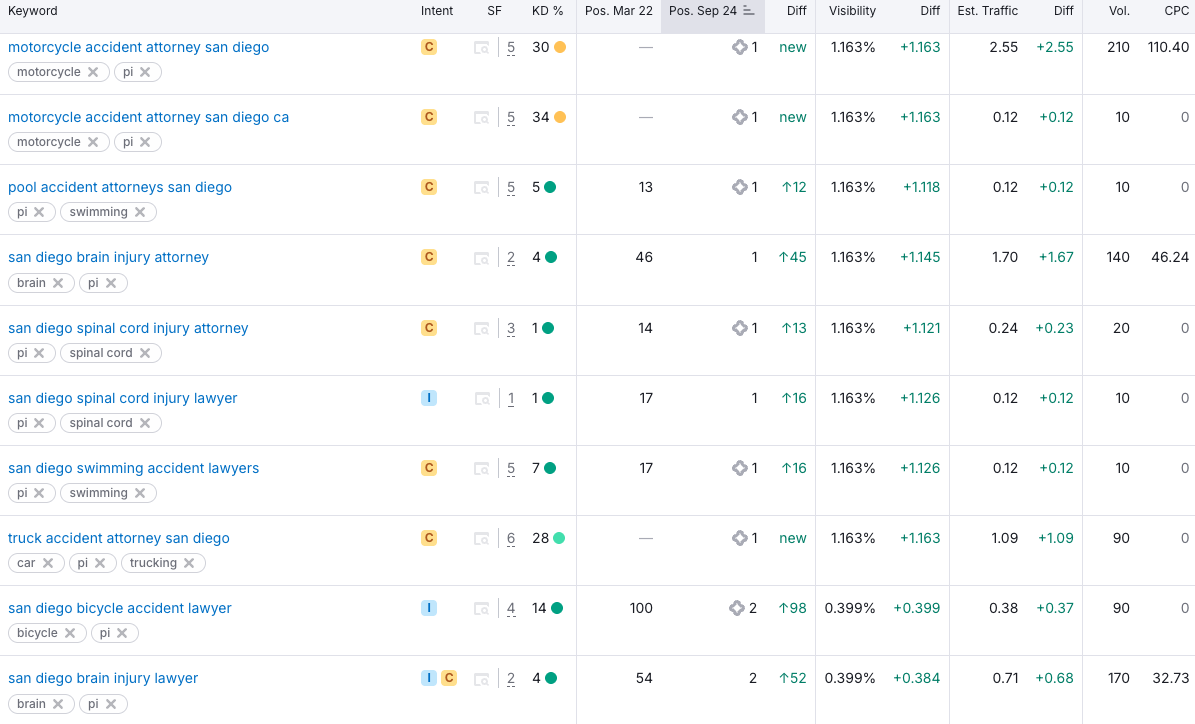Screen dimensions: 1195x724
Task: Click the KD % column header
Action: click(547, 11)
